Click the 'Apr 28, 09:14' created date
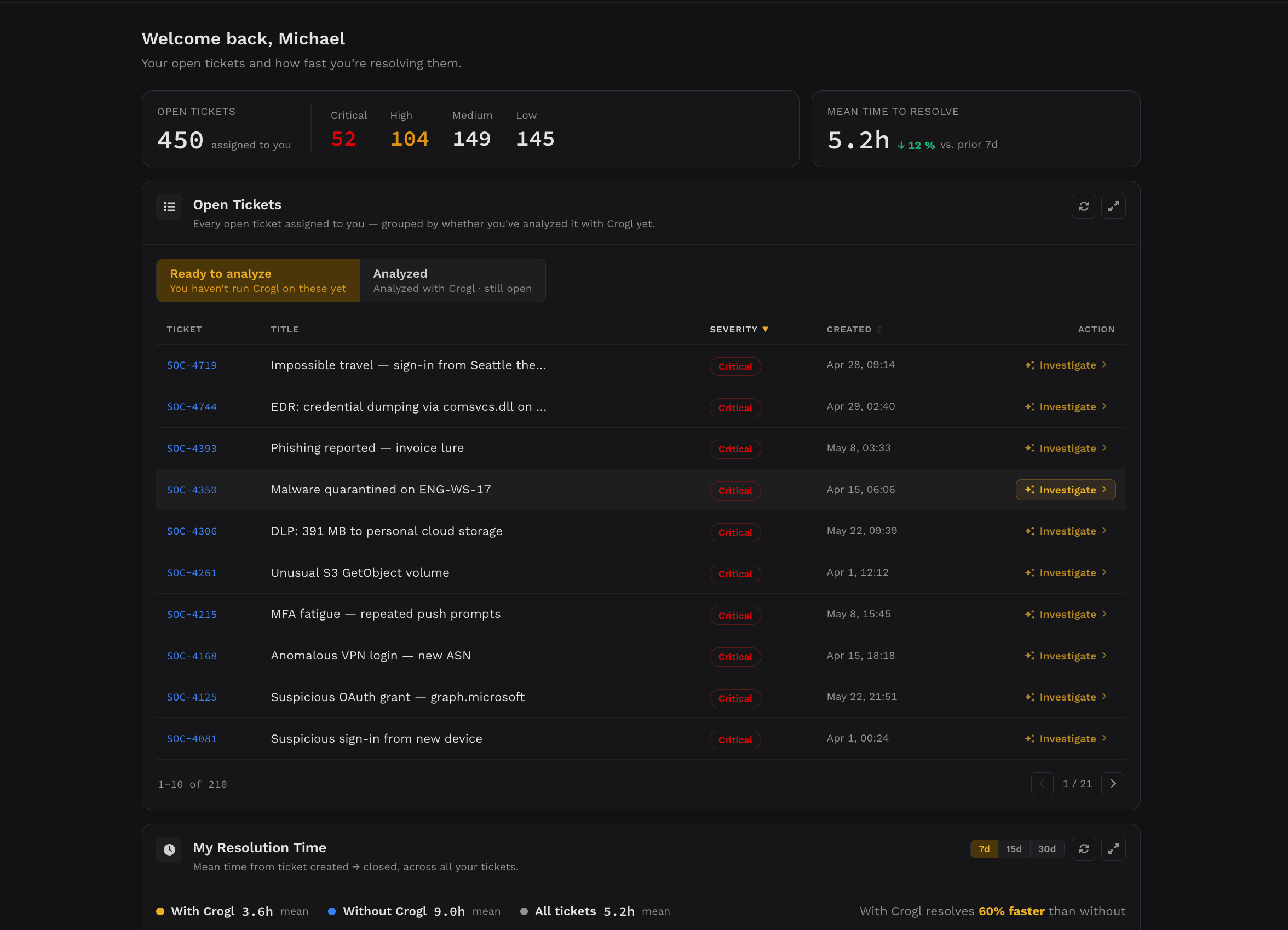1288x930 pixels. [860, 365]
